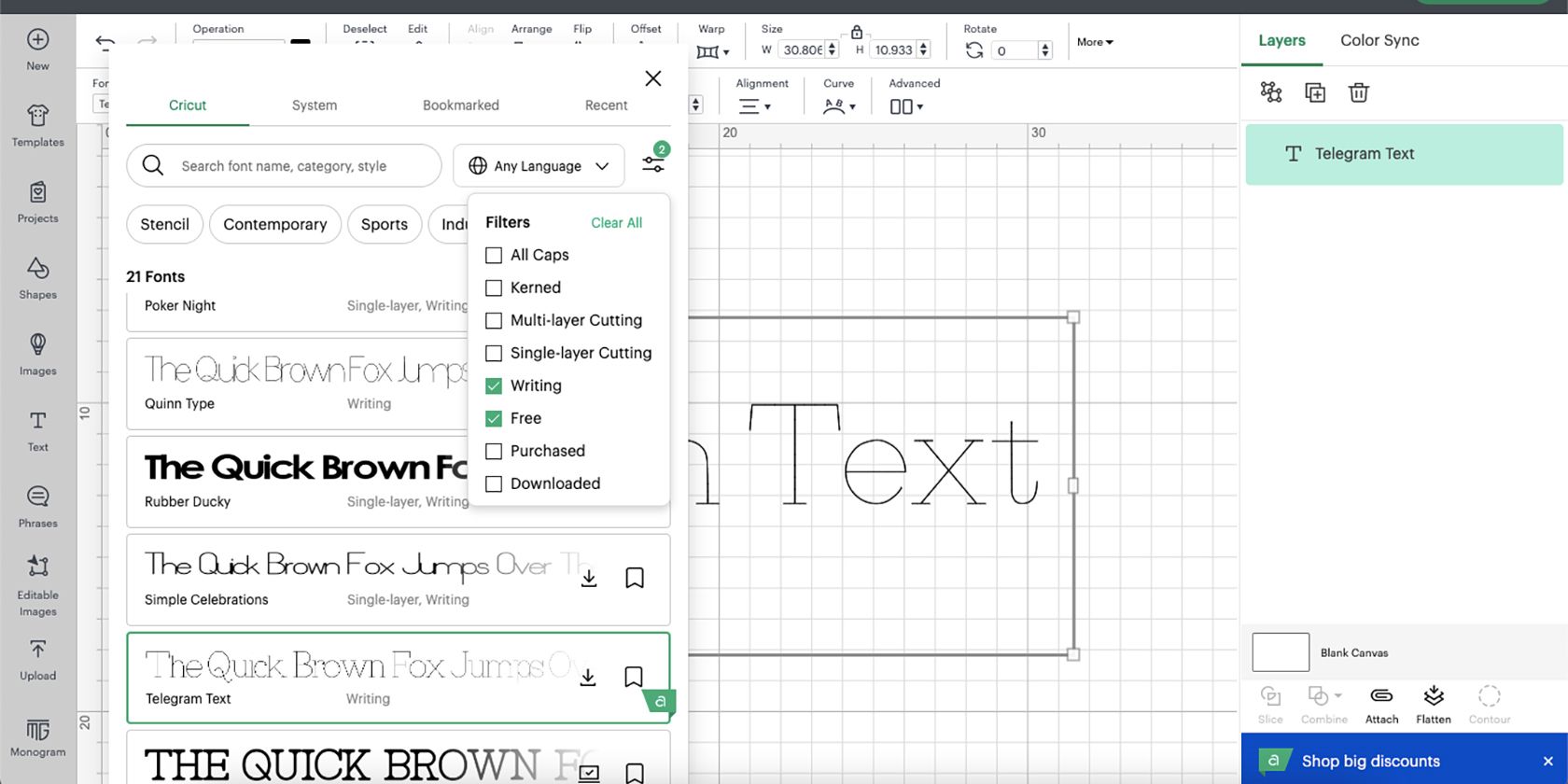Image resolution: width=1568 pixels, height=784 pixels.
Task: Click Clear All filters link
Action: 616,223
